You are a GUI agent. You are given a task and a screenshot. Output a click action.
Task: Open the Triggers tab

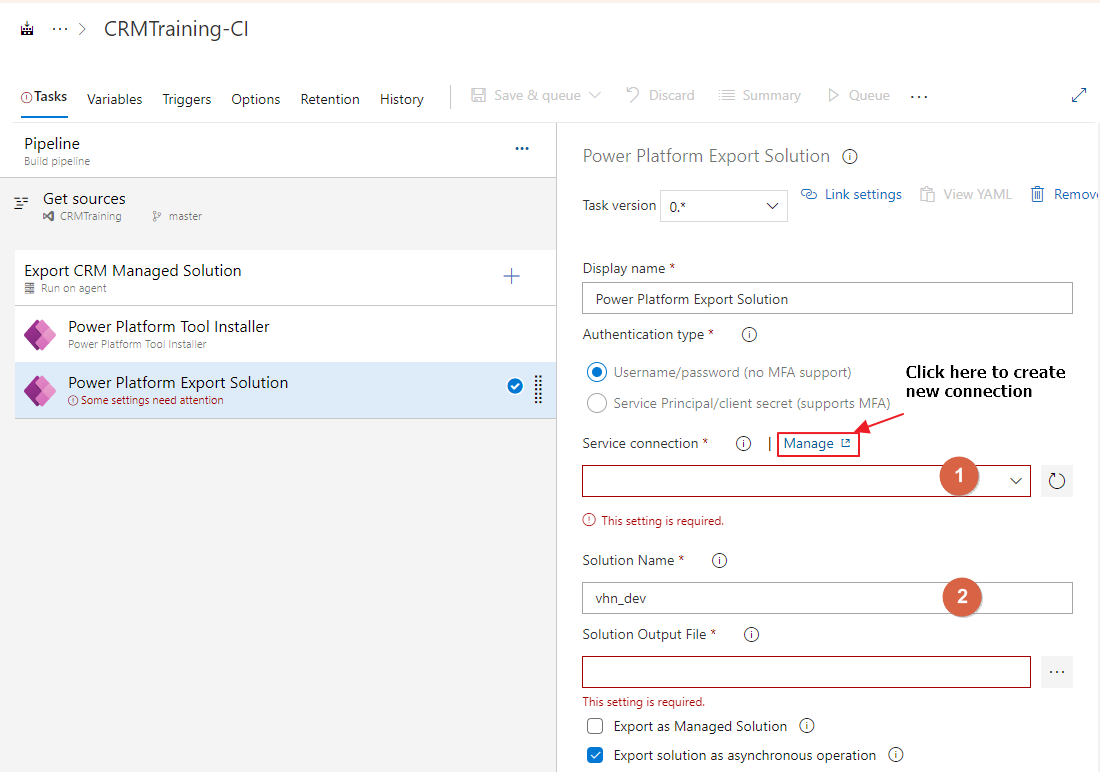click(x=187, y=99)
